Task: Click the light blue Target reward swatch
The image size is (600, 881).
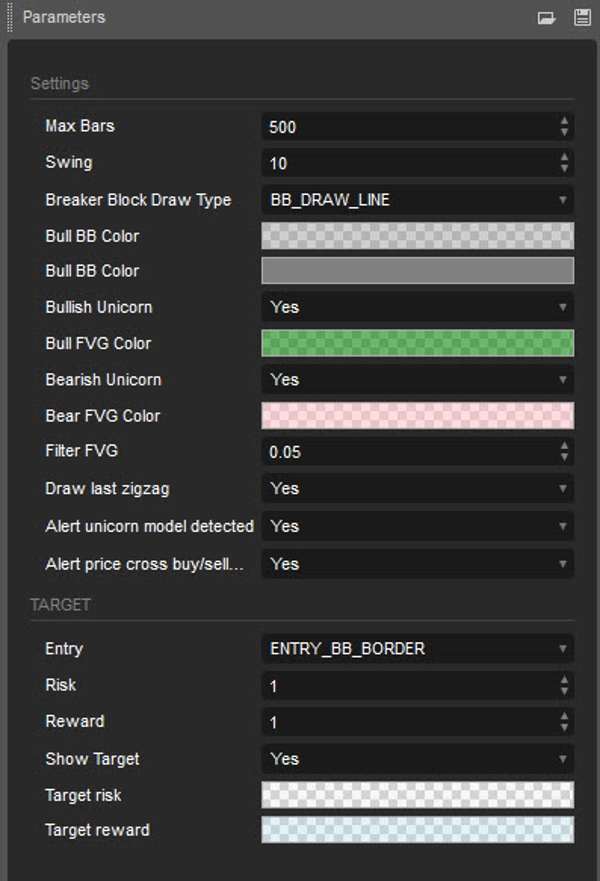Action: pos(417,830)
